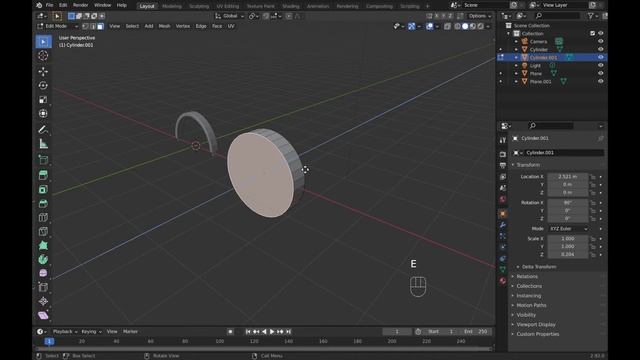Uncheck the Collection exclude checkbox
Screen dimensions: 640x360
[592, 33]
